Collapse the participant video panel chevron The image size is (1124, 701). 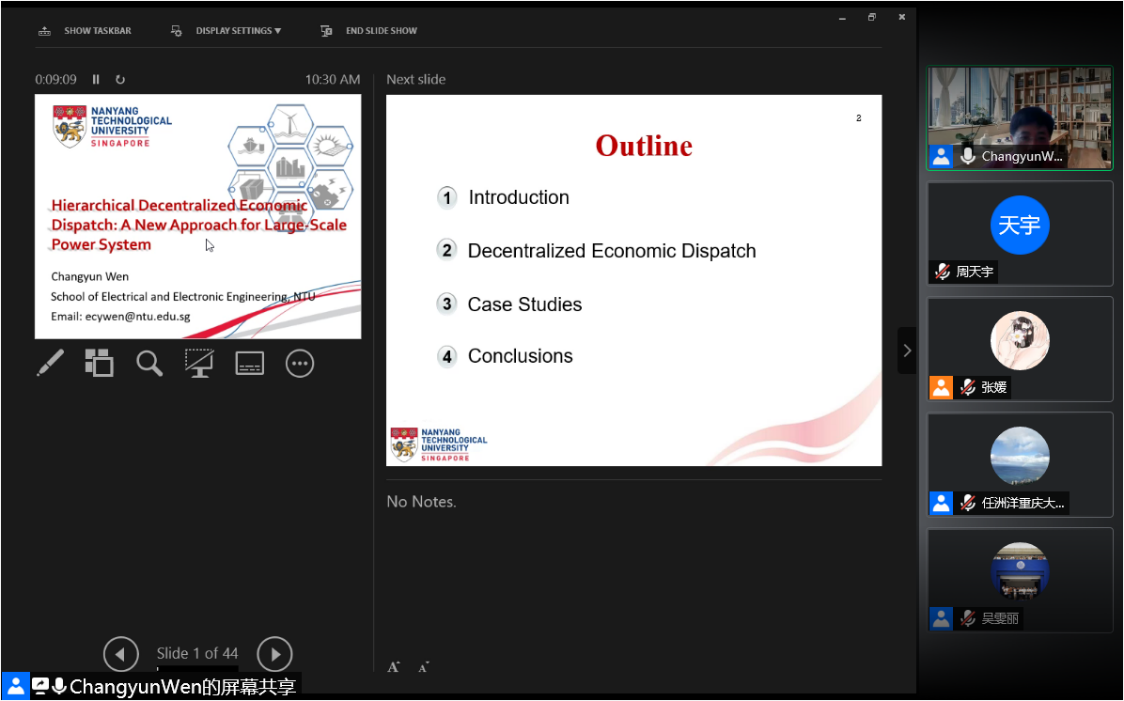[x=907, y=350]
